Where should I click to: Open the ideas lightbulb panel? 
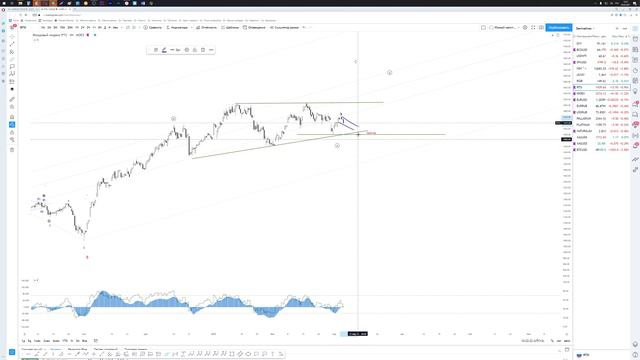[635, 91]
